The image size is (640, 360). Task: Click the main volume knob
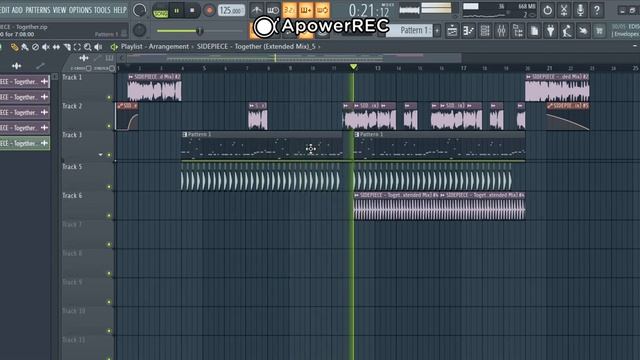(x=140, y=10)
